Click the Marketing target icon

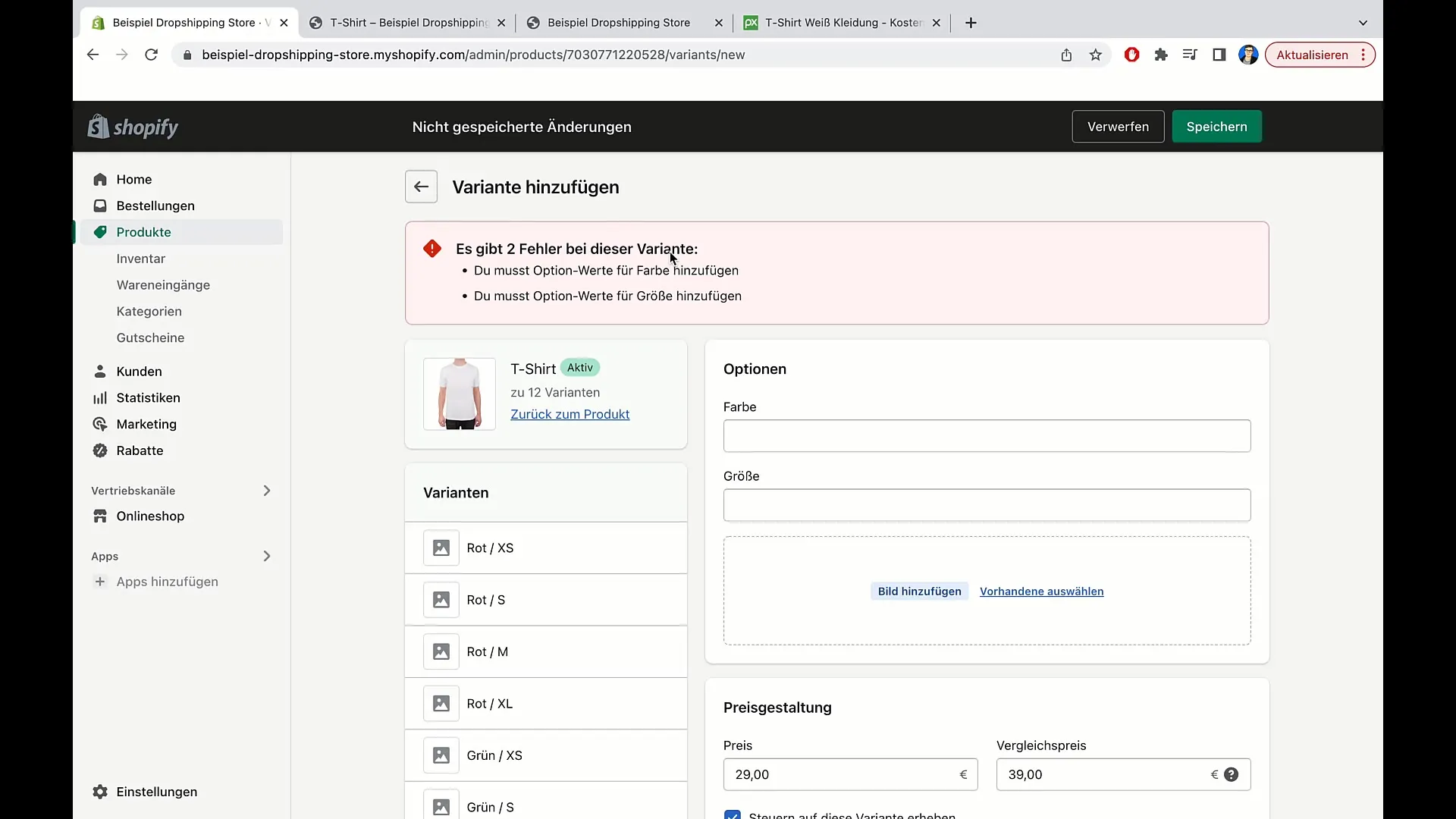pyautogui.click(x=100, y=424)
